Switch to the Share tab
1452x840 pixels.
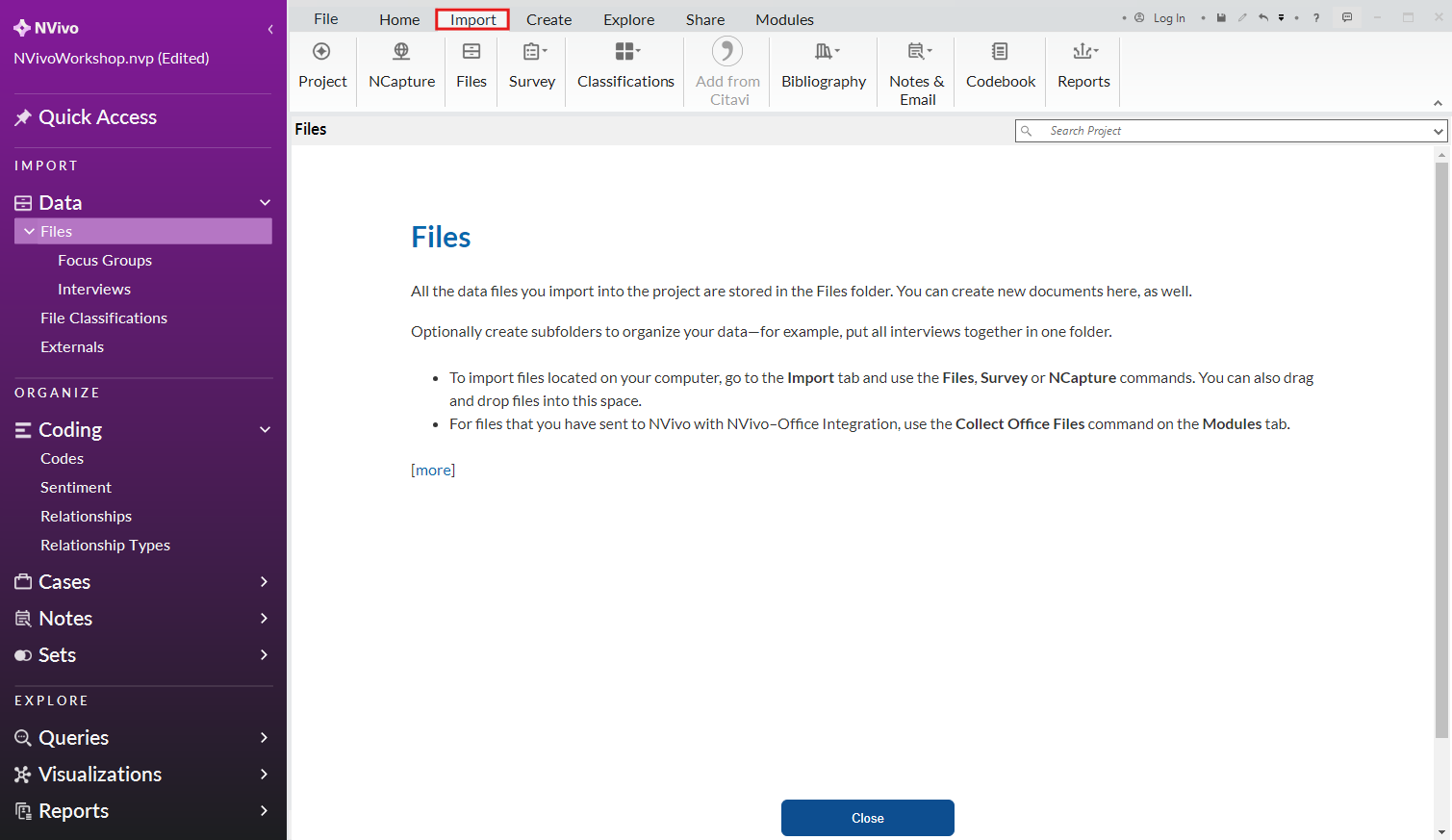point(705,19)
